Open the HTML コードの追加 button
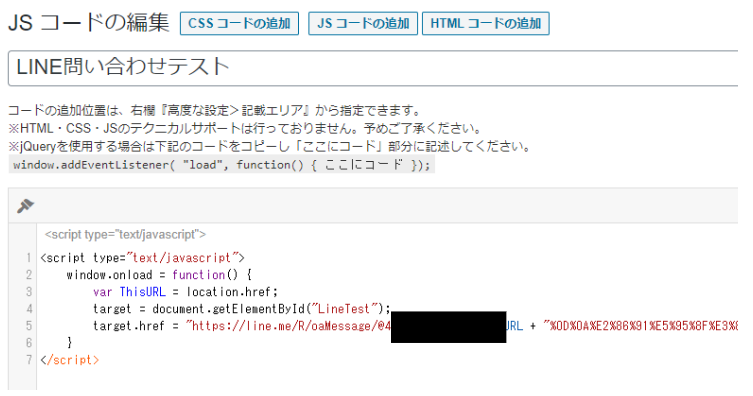Viewport: 753px width, 396px height. (486, 24)
